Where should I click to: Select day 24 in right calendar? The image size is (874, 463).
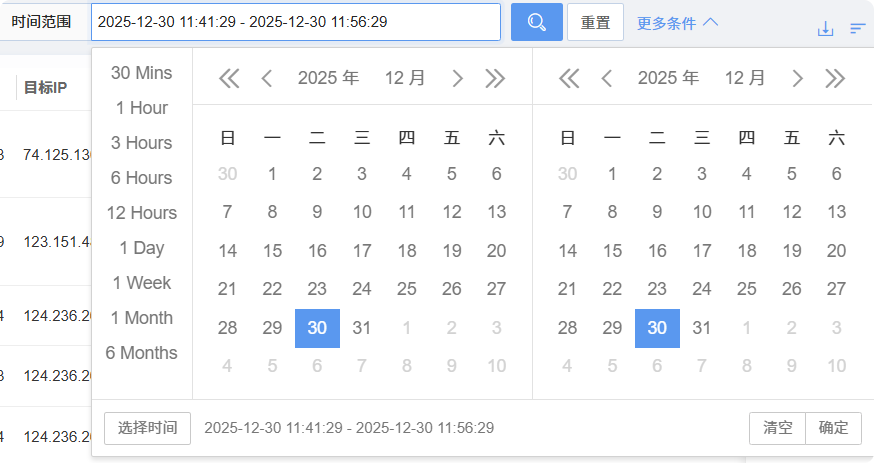tap(702, 290)
